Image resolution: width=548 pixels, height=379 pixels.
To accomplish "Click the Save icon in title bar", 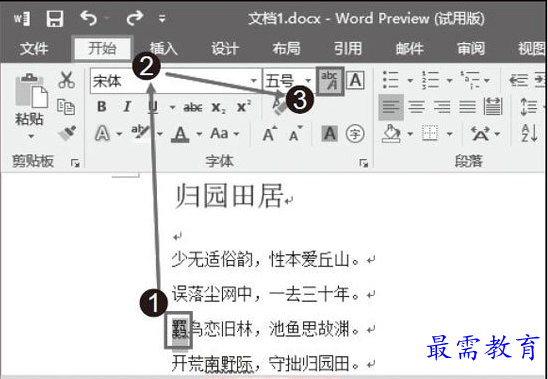I will pyautogui.click(x=55, y=18).
